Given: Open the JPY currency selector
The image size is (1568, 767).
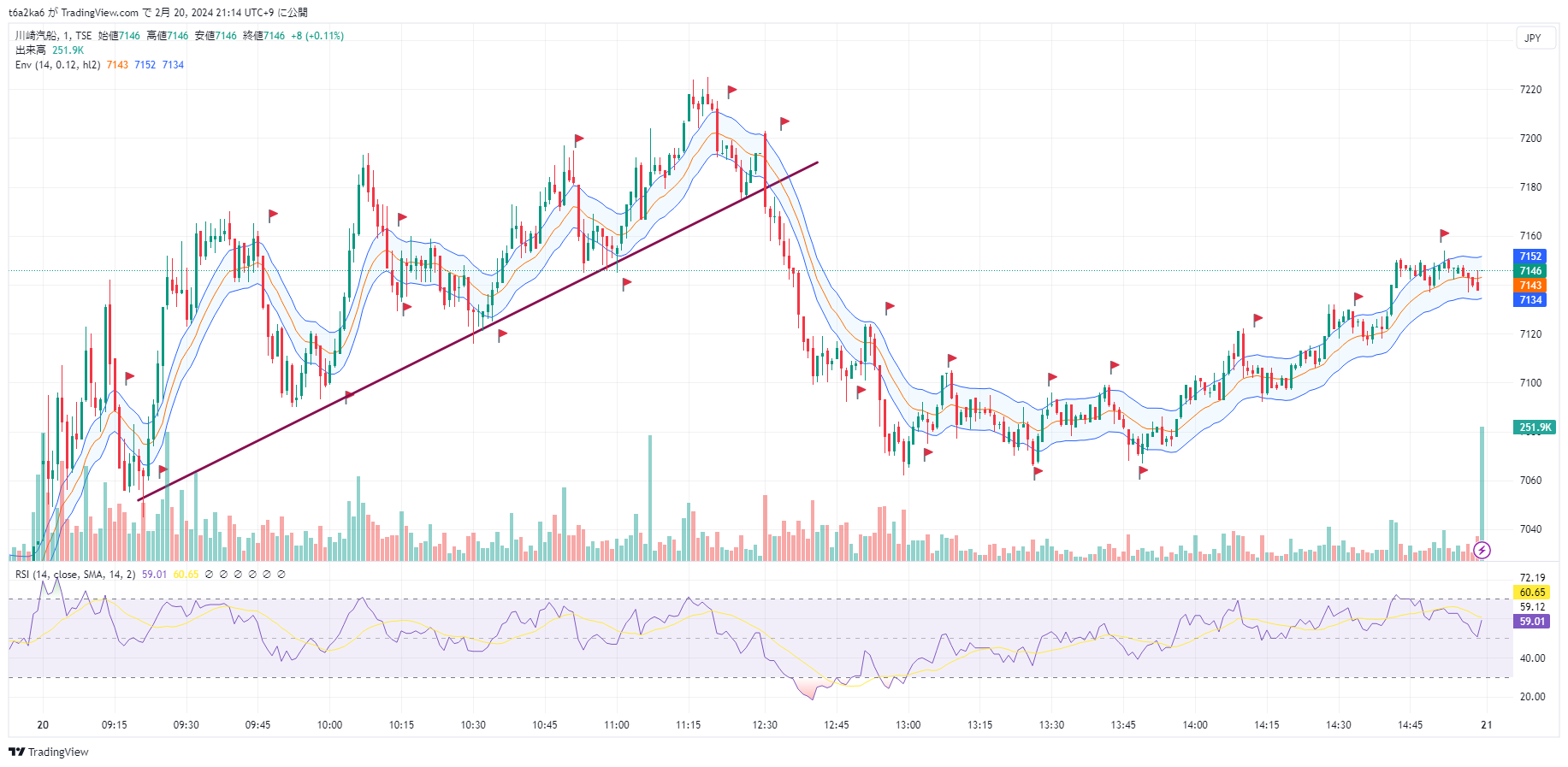Looking at the screenshot, I should (1532, 38).
